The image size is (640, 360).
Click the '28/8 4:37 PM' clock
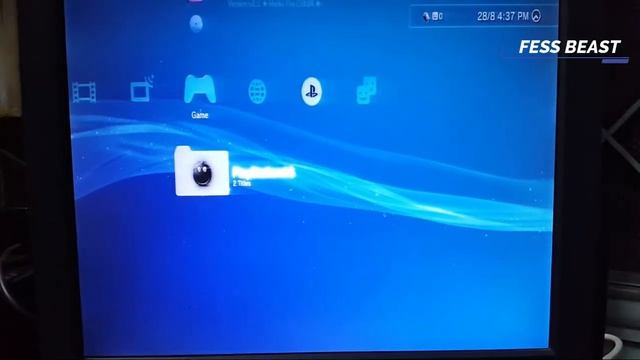[503, 16]
